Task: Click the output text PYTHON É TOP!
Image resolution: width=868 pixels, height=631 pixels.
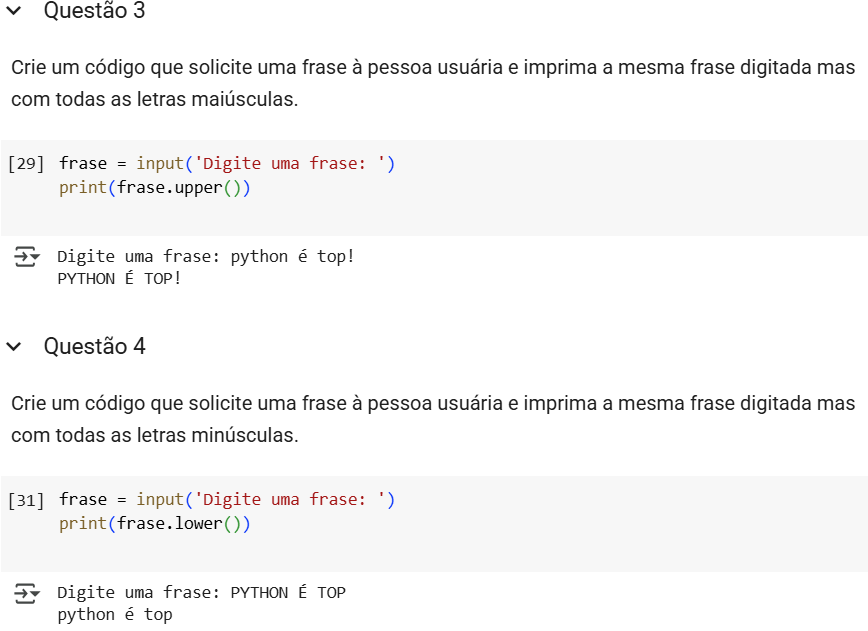Action: (x=120, y=279)
